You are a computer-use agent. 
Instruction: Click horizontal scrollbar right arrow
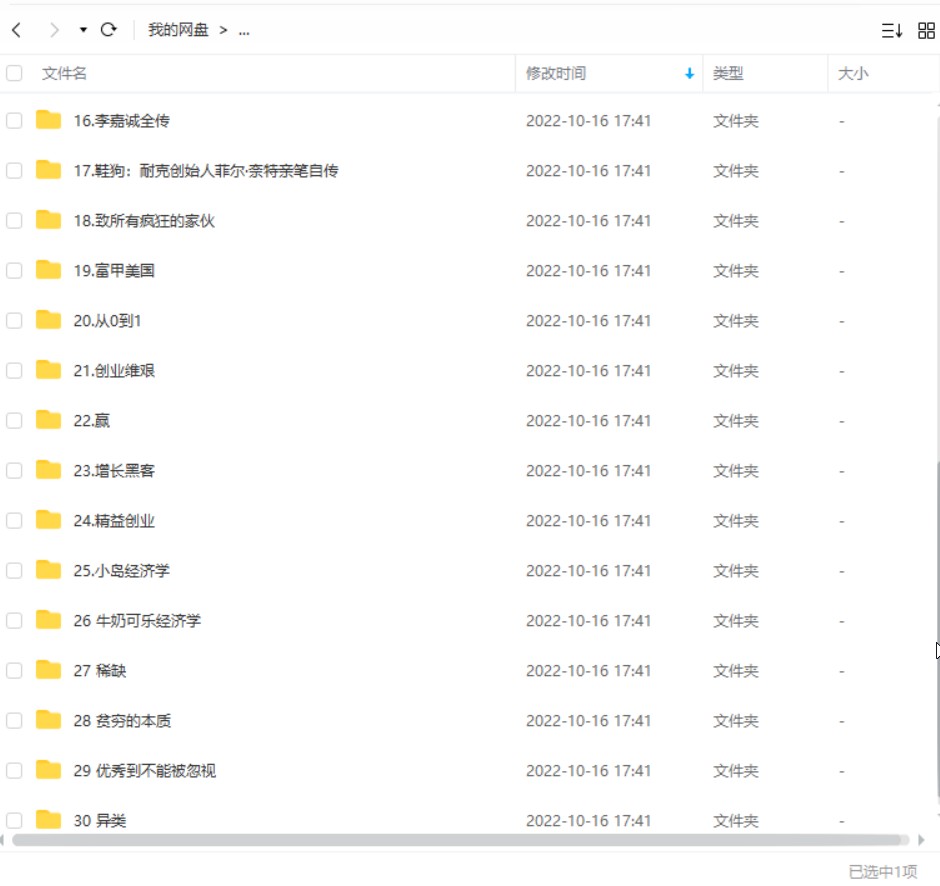[x=921, y=840]
